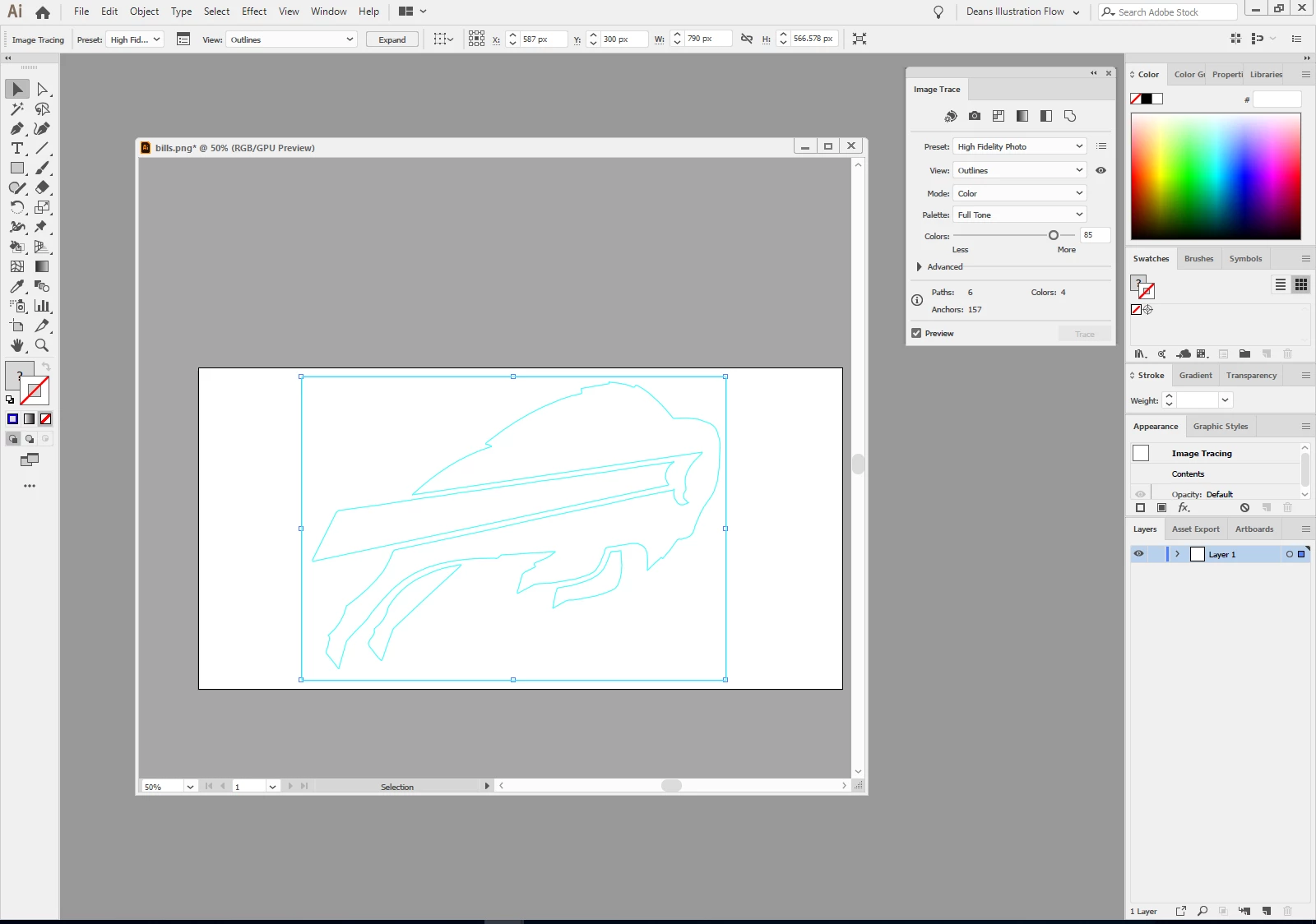
Task: Switch swatches to list view
Action: [1281, 284]
